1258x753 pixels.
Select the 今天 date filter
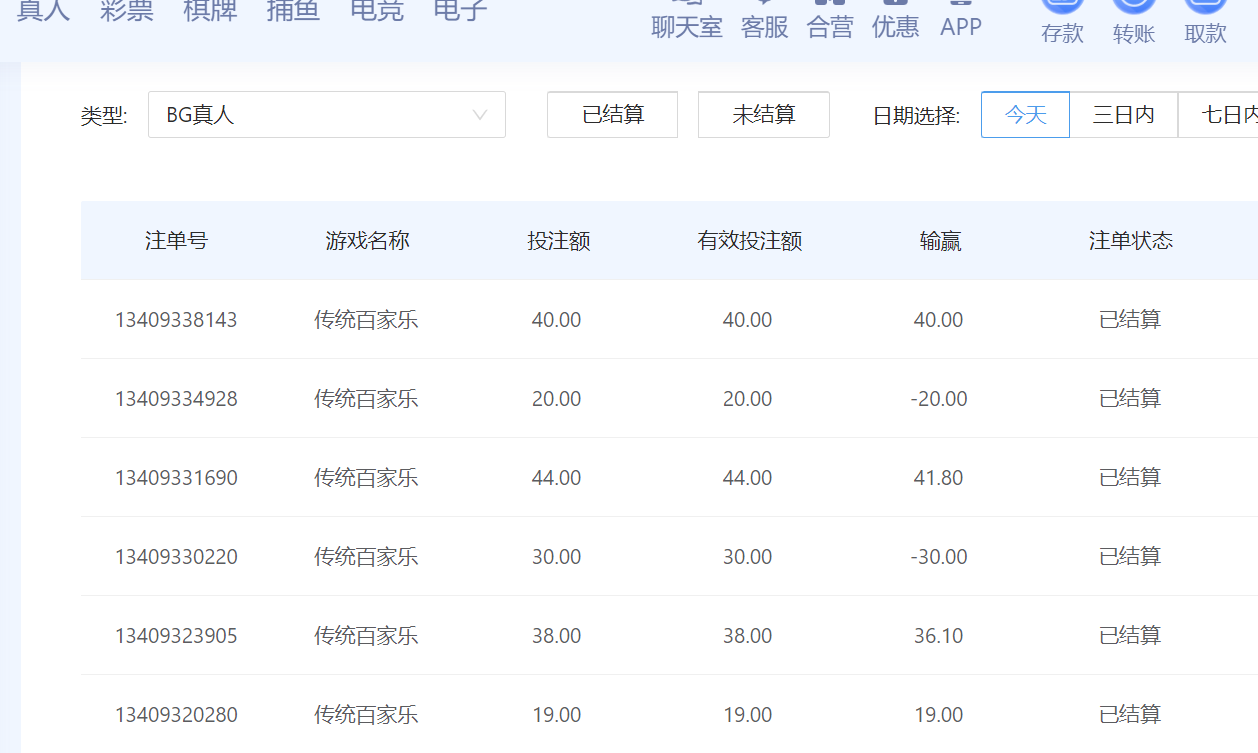point(1025,115)
